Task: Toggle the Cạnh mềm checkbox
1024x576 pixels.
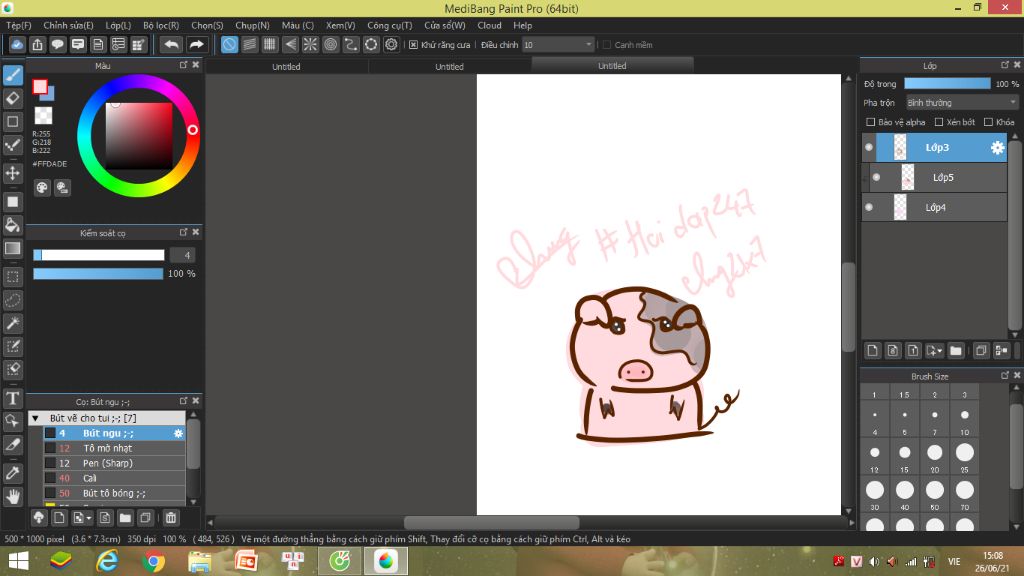Action: click(x=607, y=45)
